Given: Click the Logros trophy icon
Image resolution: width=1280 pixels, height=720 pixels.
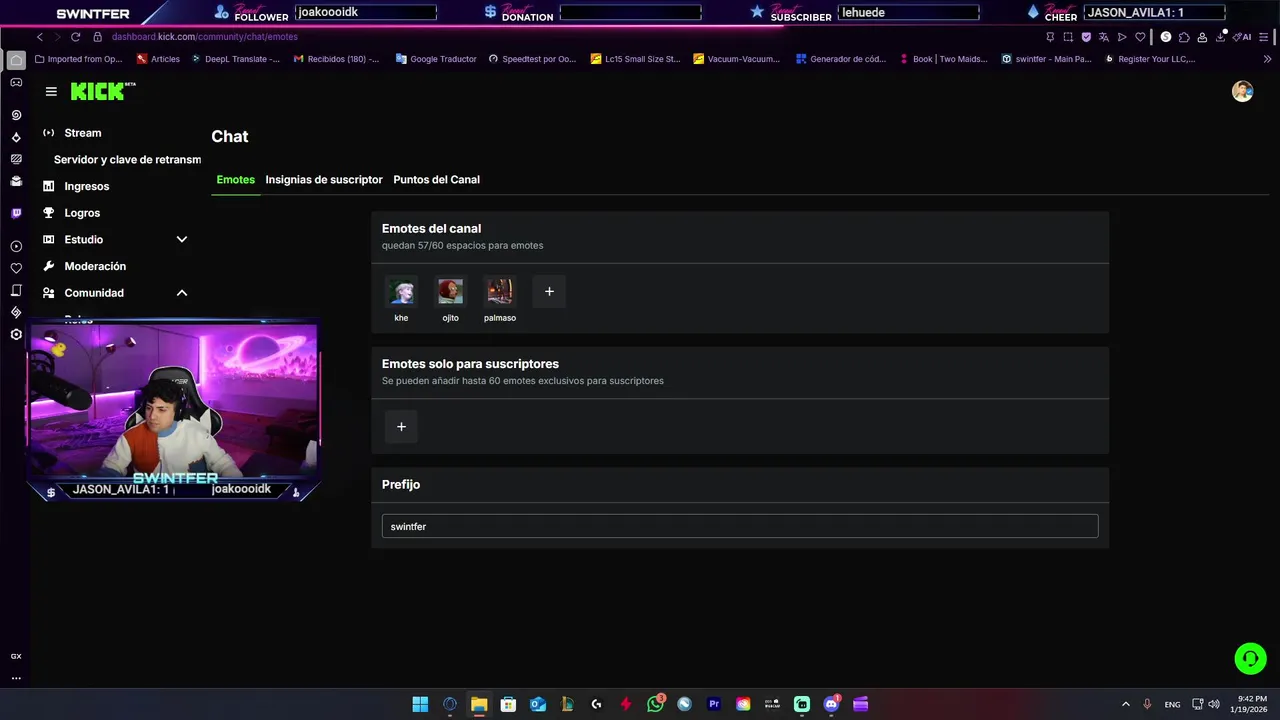Looking at the screenshot, I should [x=48, y=213].
